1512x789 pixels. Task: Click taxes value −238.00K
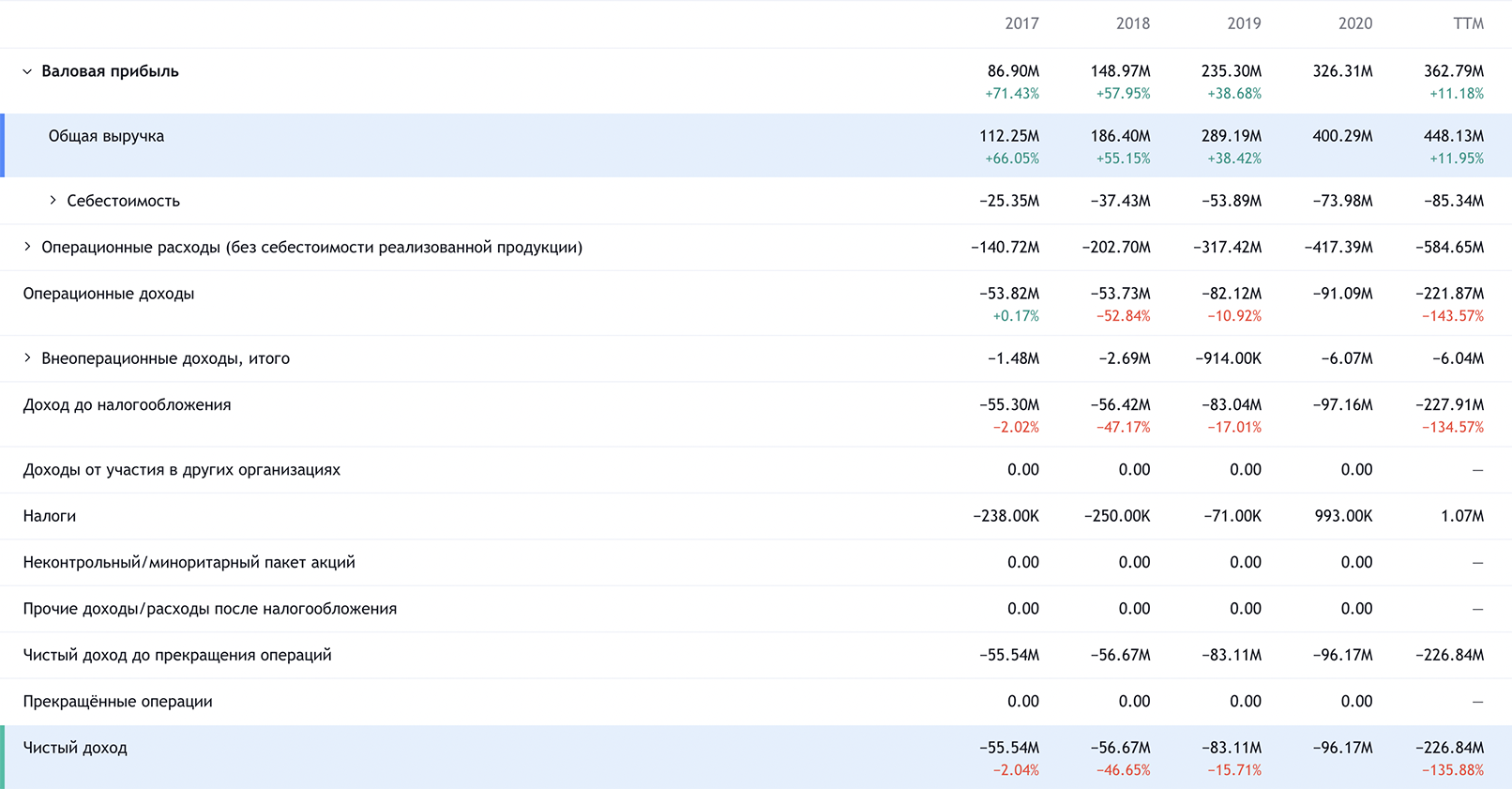tap(1006, 516)
